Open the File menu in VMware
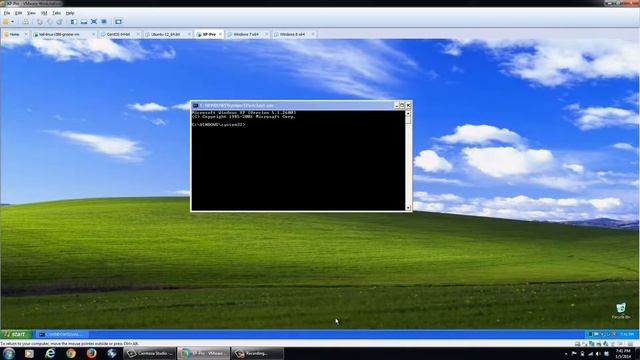The image size is (640, 360). point(7,13)
